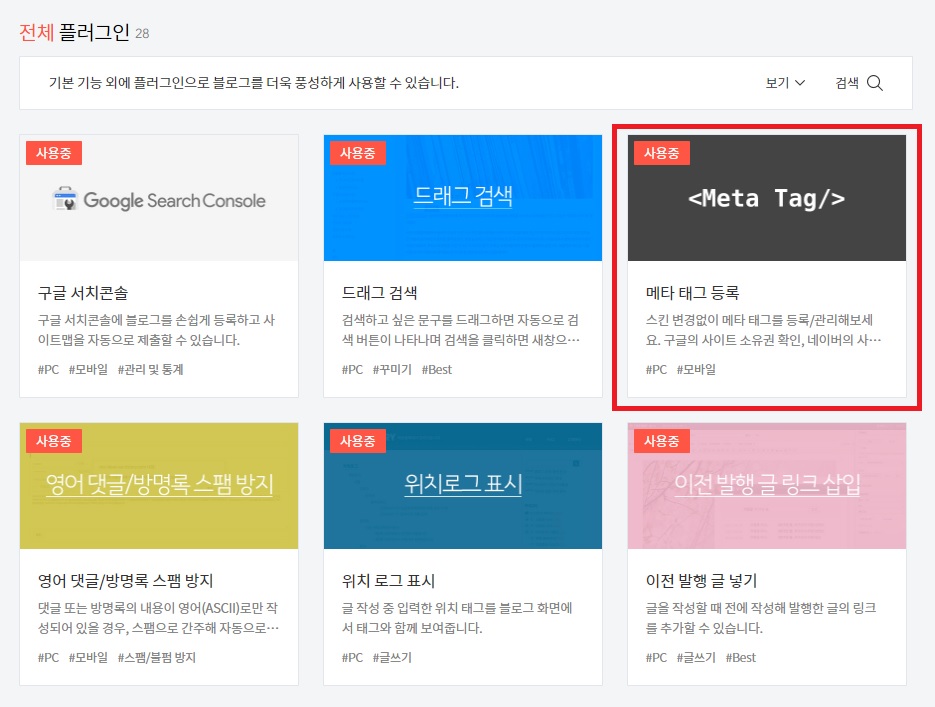Click #PC tag on 드래그 검색 card
The height and width of the screenshot is (707, 935).
tap(352, 370)
